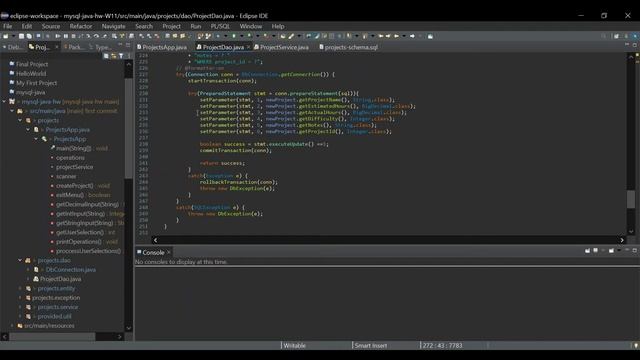Close the ProjectDao.java editor tab
Image resolution: width=640 pixels, height=360 pixels.
tap(248, 47)
